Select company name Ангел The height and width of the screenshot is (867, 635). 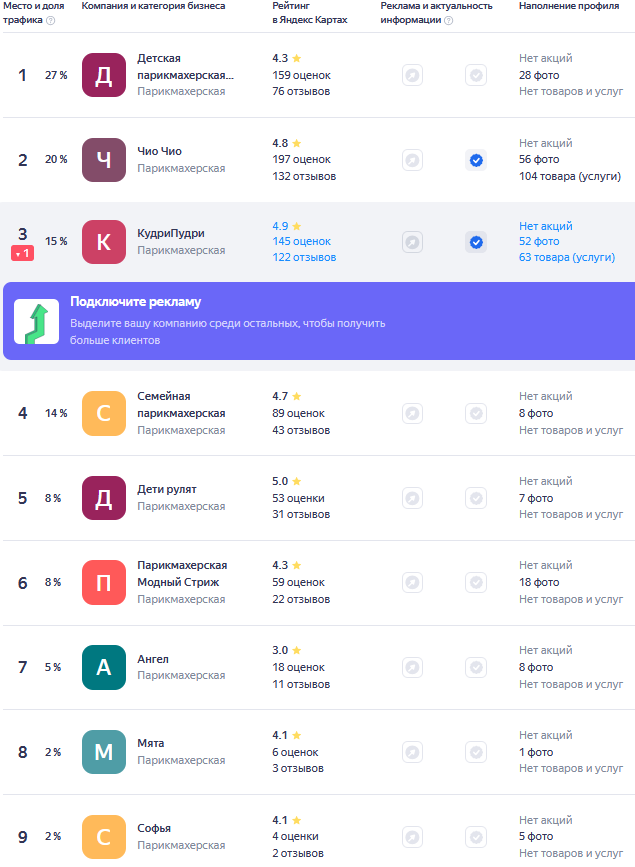click(153, 659)
